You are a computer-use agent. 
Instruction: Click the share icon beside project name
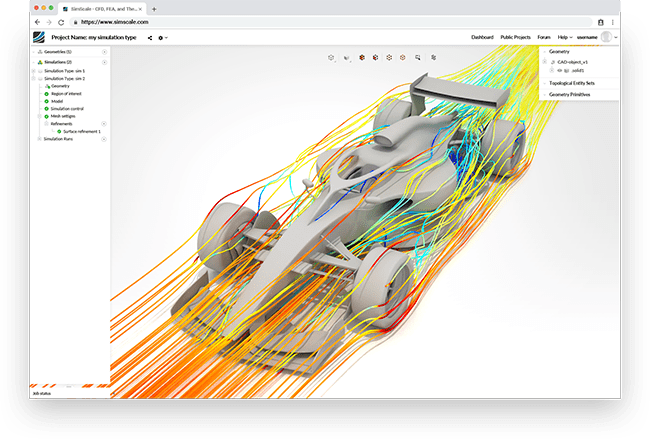coord(150,37)
